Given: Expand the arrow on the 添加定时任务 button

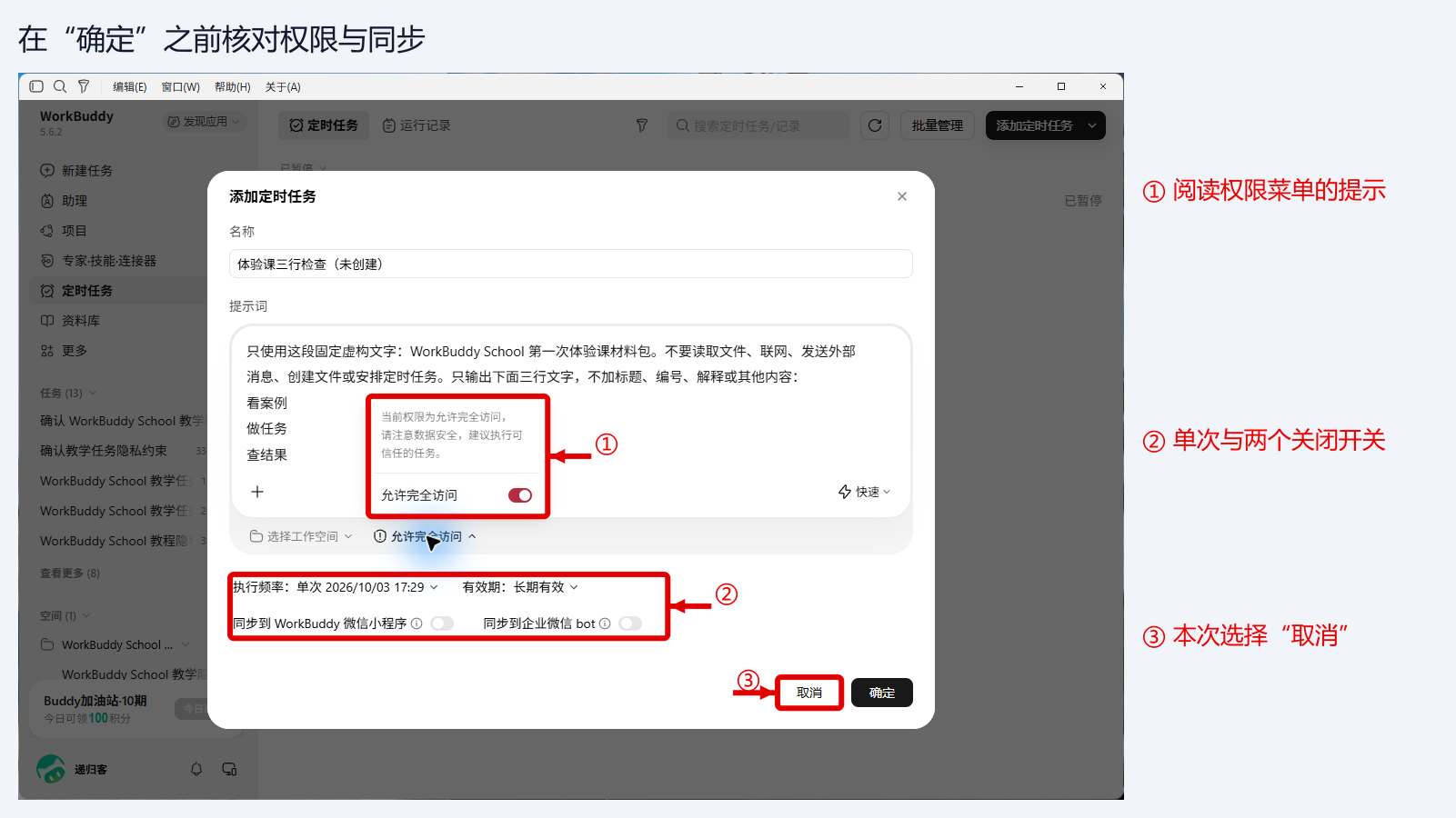Looking at the screenshot, I should click(x=1092, y=125).
